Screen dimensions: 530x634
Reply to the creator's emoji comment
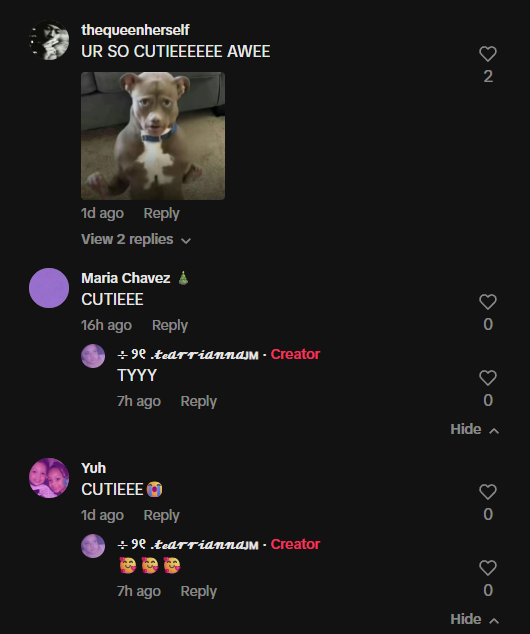[x=198, y=592]
